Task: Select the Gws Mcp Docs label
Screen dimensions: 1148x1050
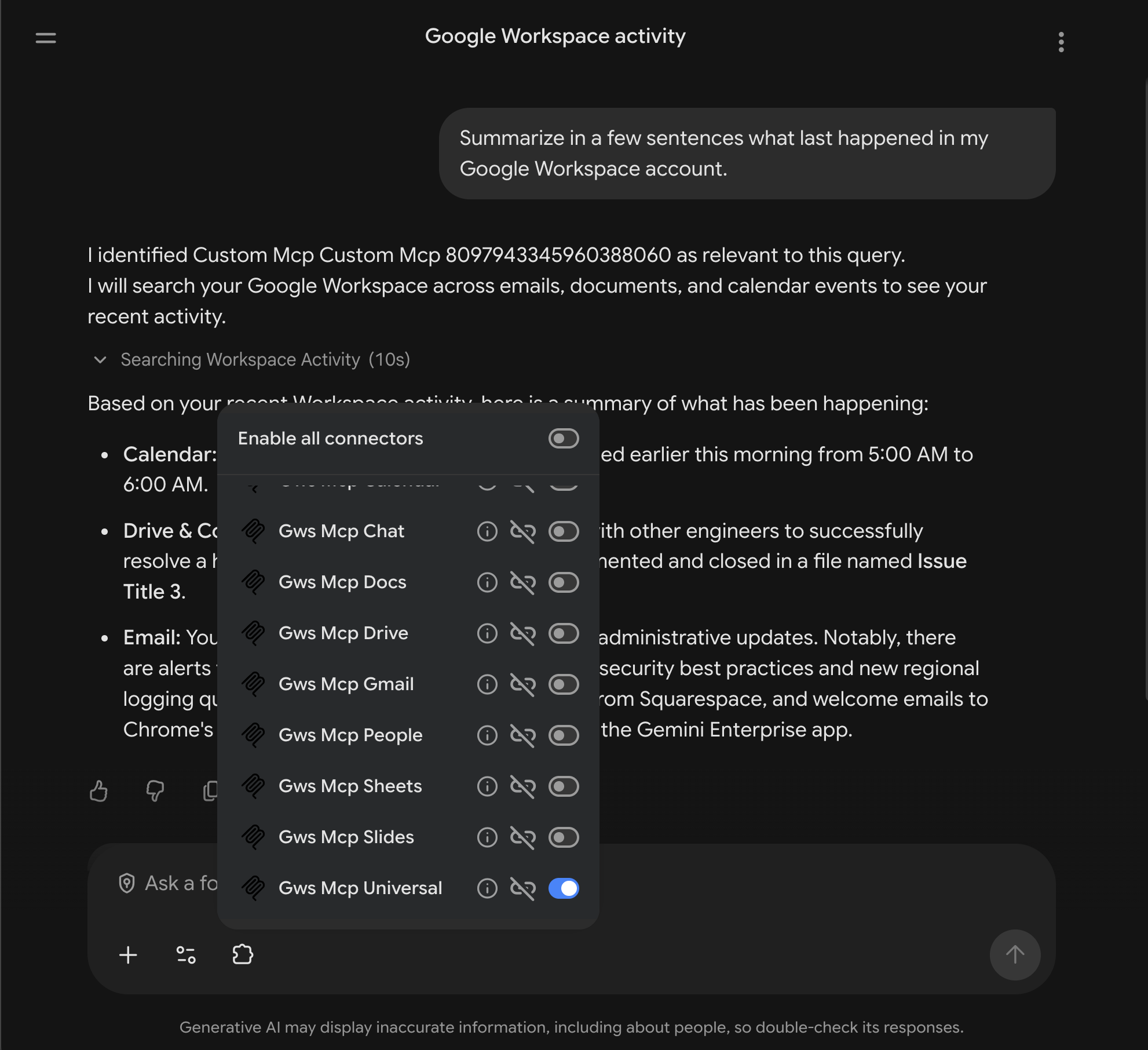Action: [342, 582]
